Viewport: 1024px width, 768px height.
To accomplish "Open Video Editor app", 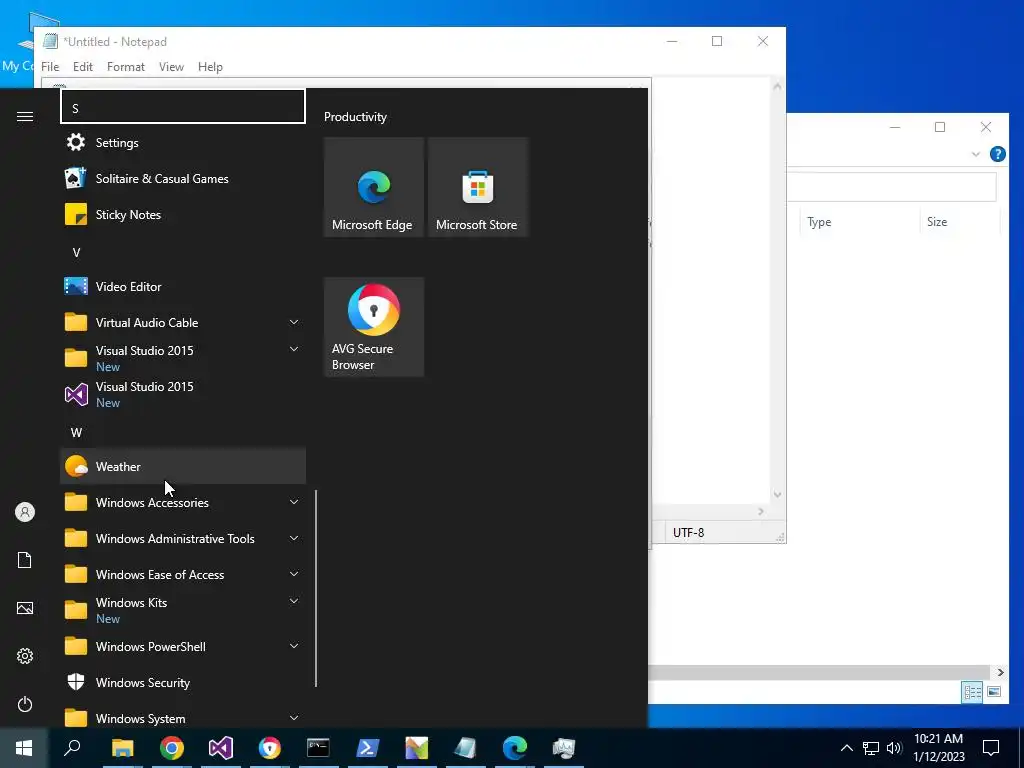I will coord(183,286).
